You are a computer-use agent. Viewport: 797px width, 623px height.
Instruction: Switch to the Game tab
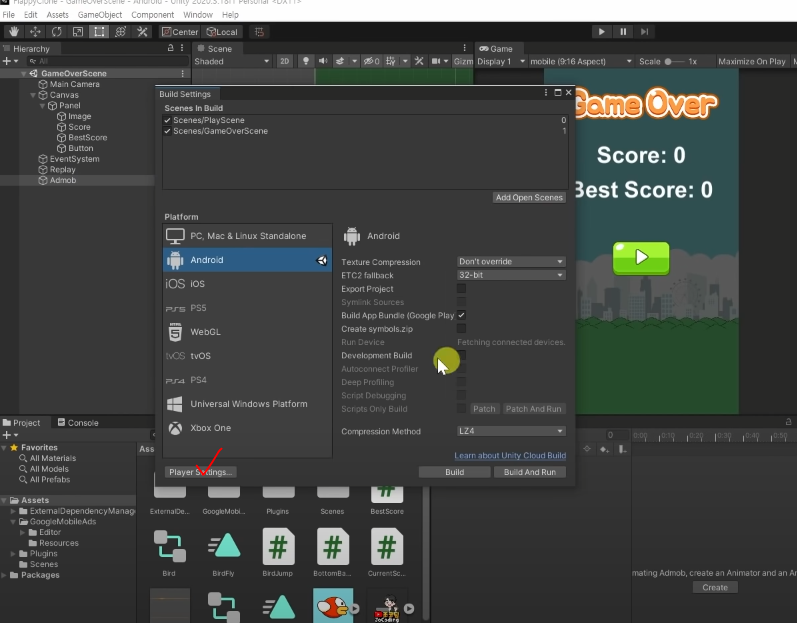496,48
